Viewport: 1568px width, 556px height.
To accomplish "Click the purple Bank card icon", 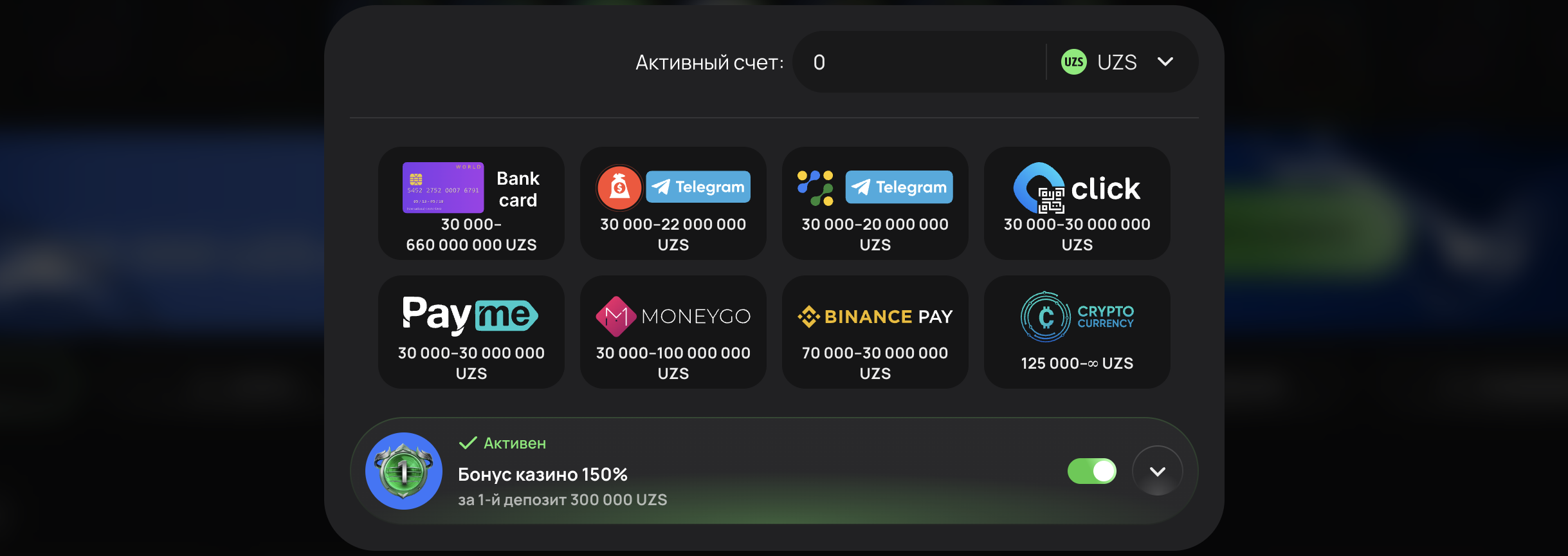I will click(x=443, y=187).
